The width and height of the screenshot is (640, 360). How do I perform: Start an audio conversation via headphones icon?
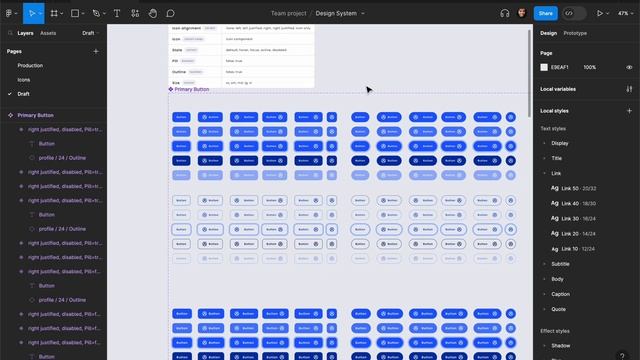coord(504,13)
